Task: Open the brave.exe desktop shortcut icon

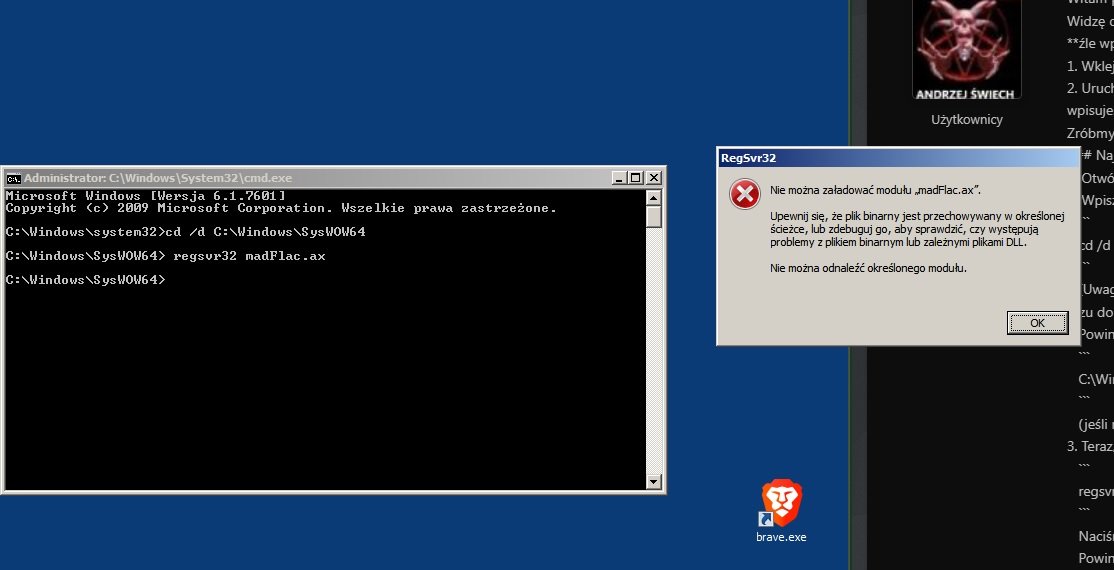Action: [781, 502]
